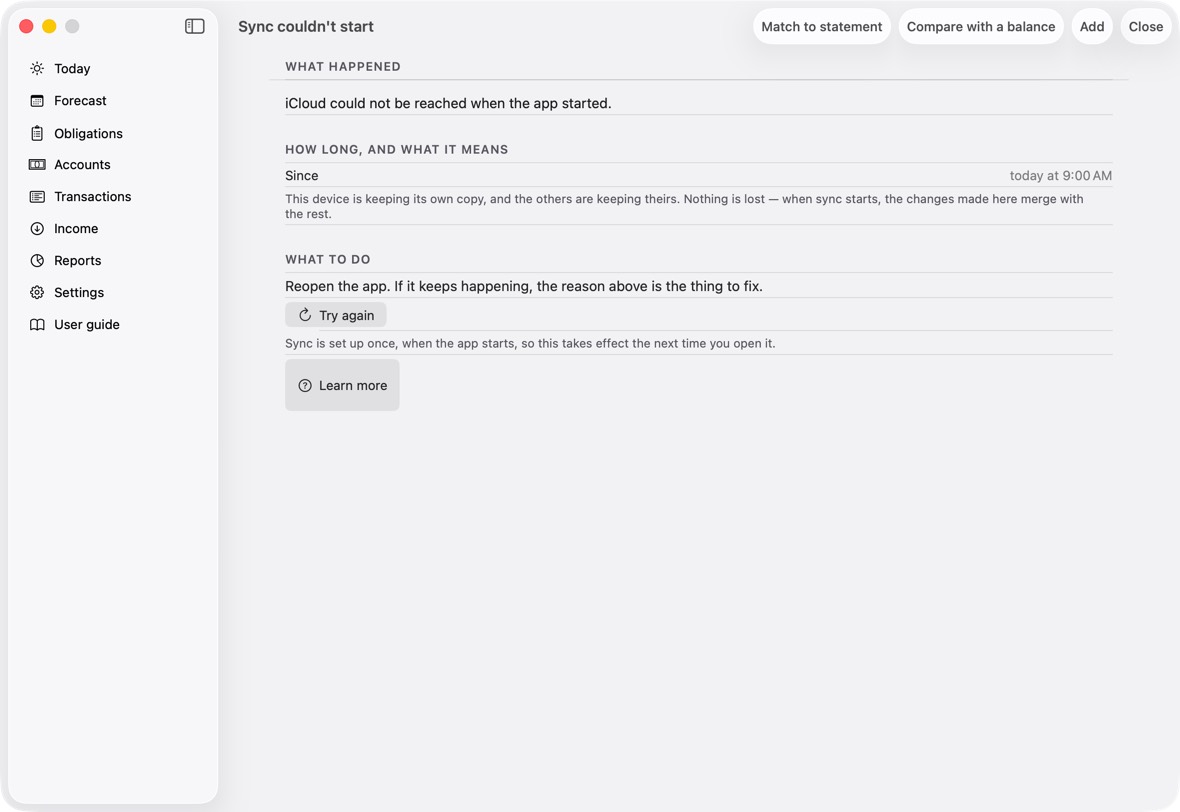Click the Obligations clipboard icon

(37, 133)
